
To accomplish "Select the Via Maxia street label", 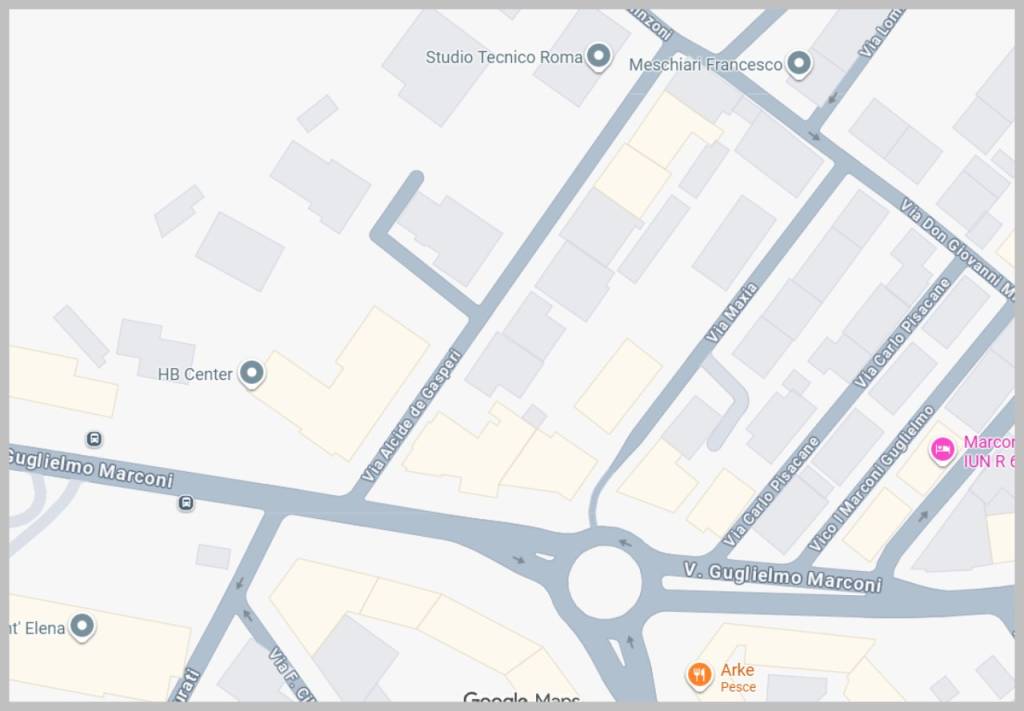I will coord(732,313).
